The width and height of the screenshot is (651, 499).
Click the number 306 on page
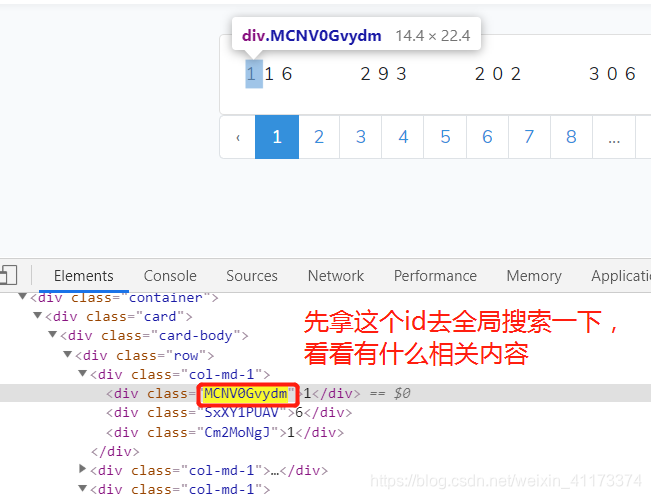(612, 74)
